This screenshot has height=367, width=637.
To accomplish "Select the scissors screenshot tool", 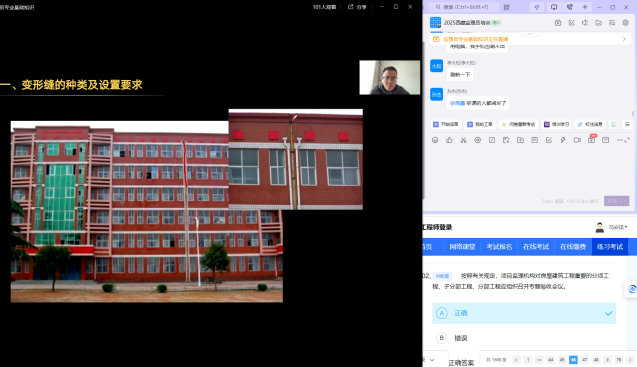I will 464,140.
